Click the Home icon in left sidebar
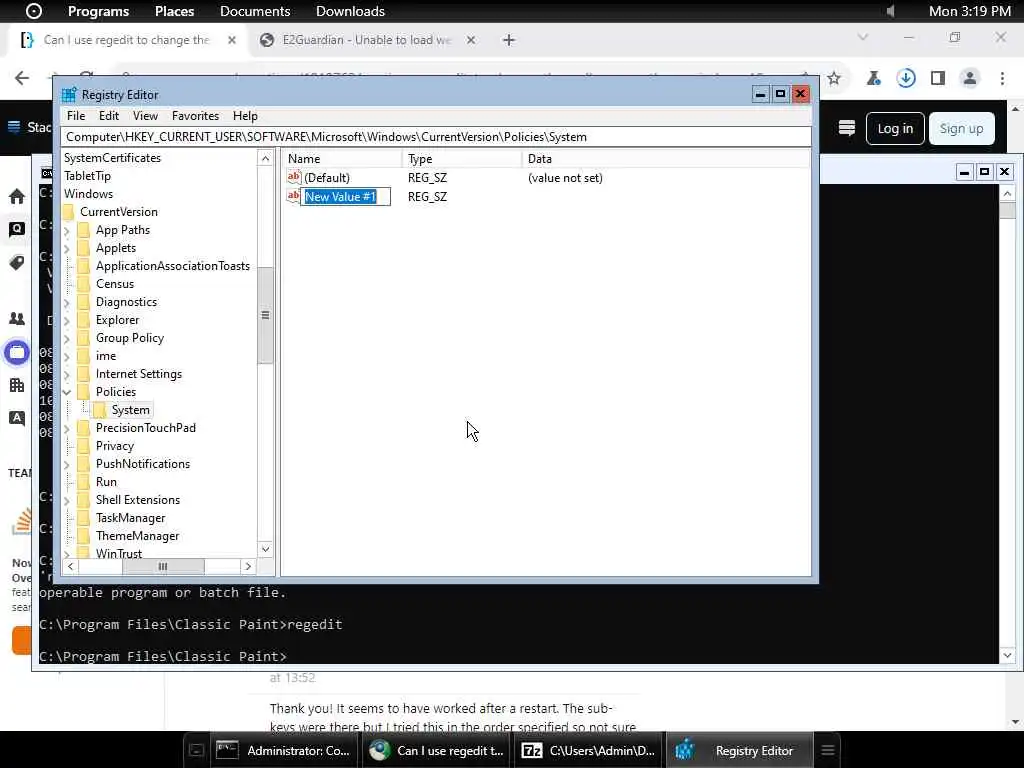This screenshot has height=768, width=1024. (x=17, y=197)
